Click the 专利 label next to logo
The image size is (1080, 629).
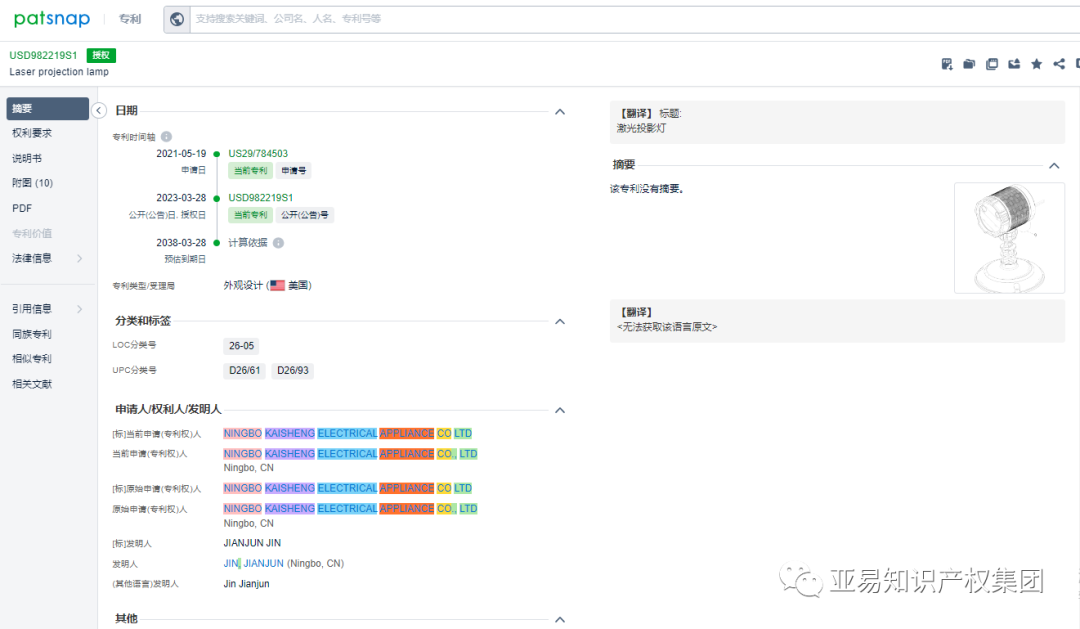tap(129, 19)
